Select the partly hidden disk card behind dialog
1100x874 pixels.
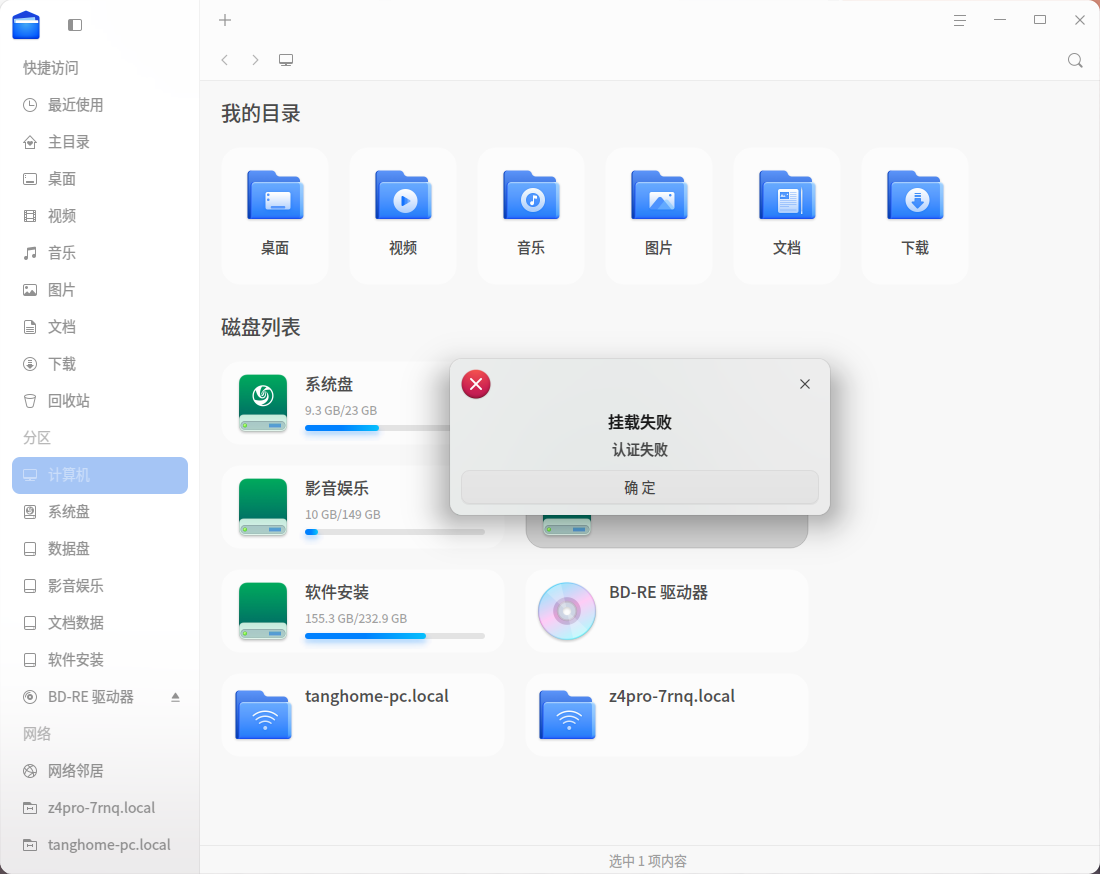pyautogui.click(x=666, y=531)
